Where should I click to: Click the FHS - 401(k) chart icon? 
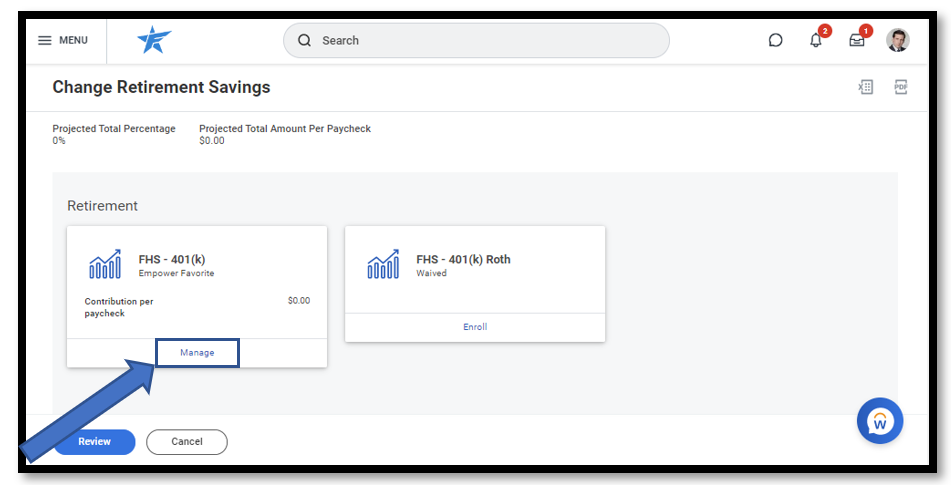tap(105, 264)
